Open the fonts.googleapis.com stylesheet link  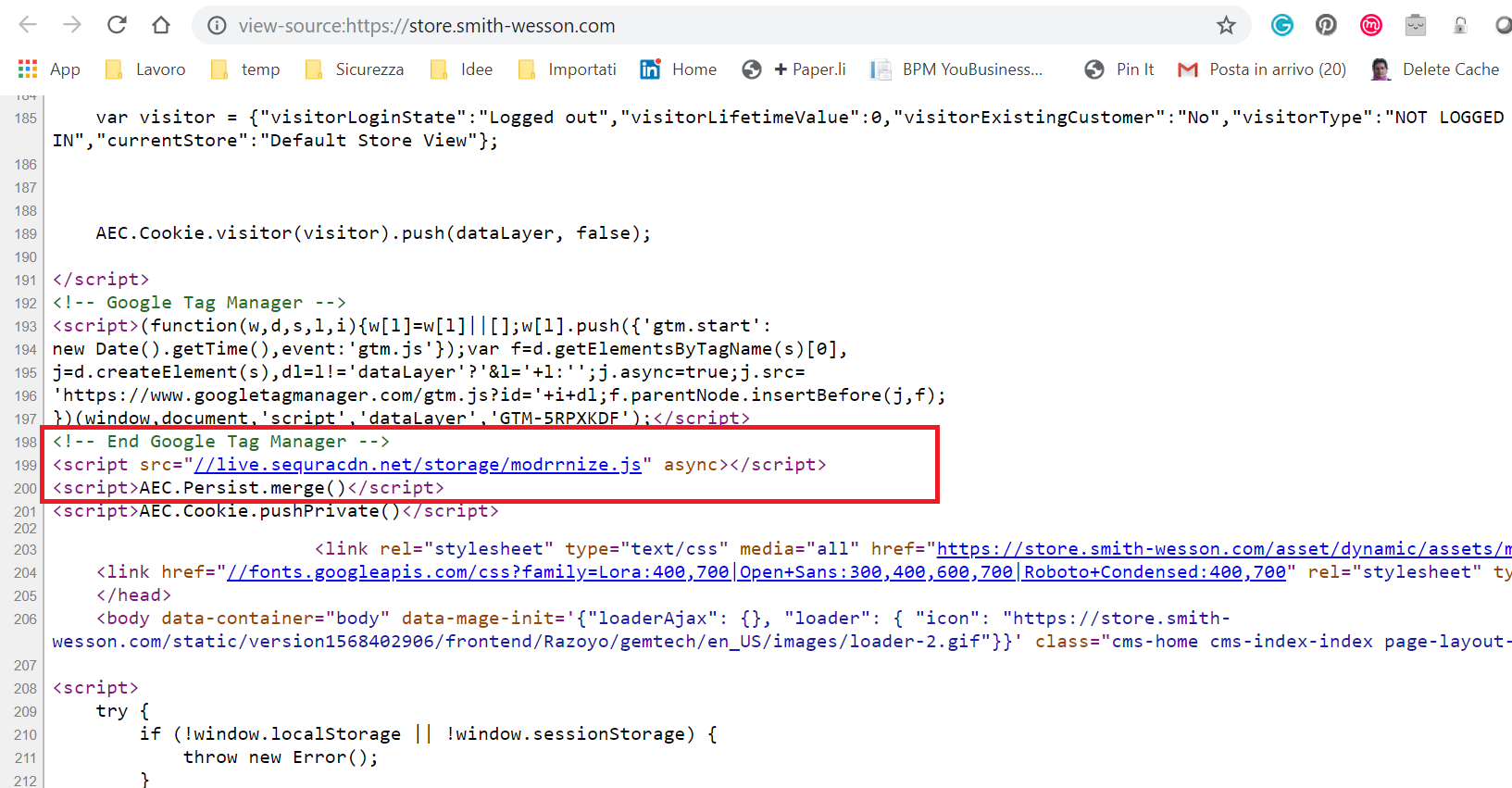[x=756, y=572]
